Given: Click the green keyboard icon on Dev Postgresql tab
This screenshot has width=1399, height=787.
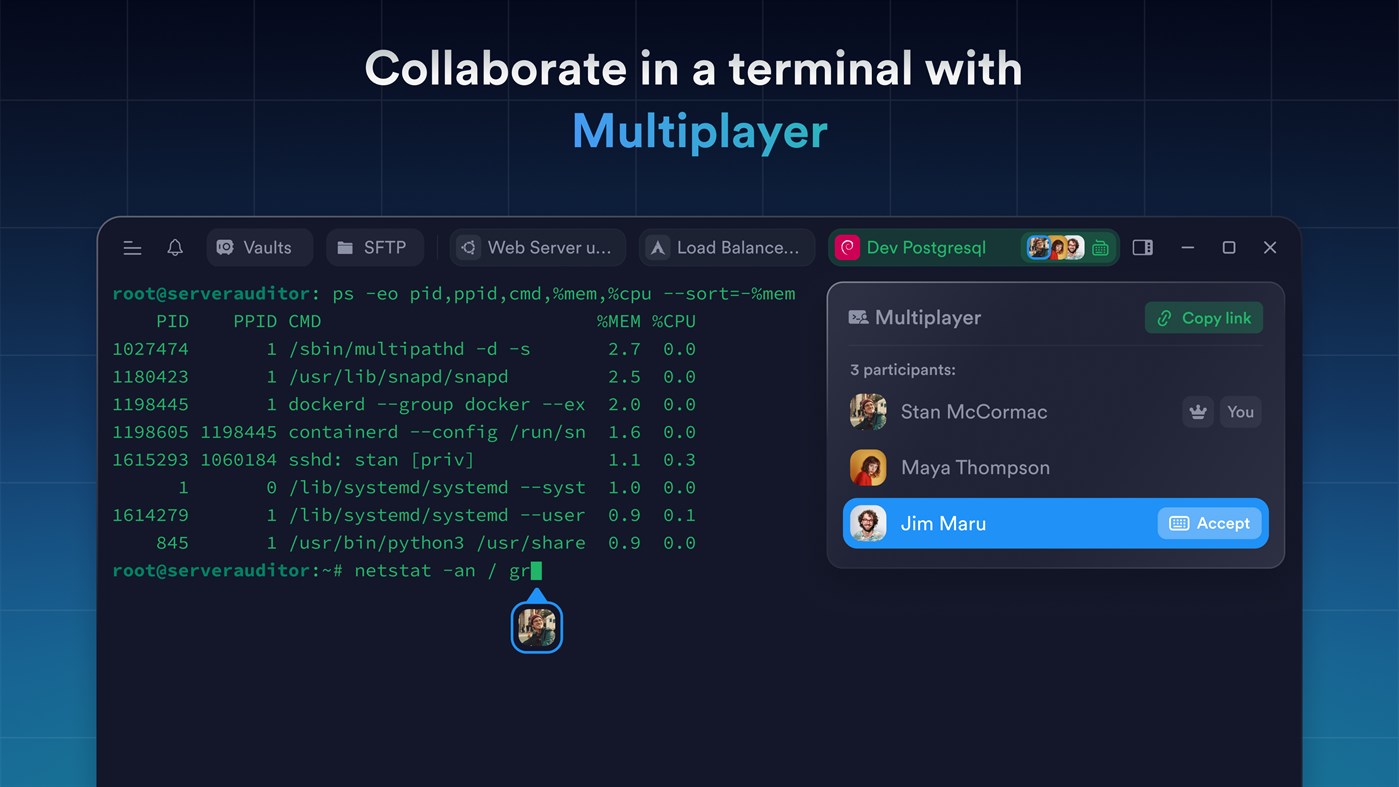Looking at the screenshot, I should (x=1101, y=247).
